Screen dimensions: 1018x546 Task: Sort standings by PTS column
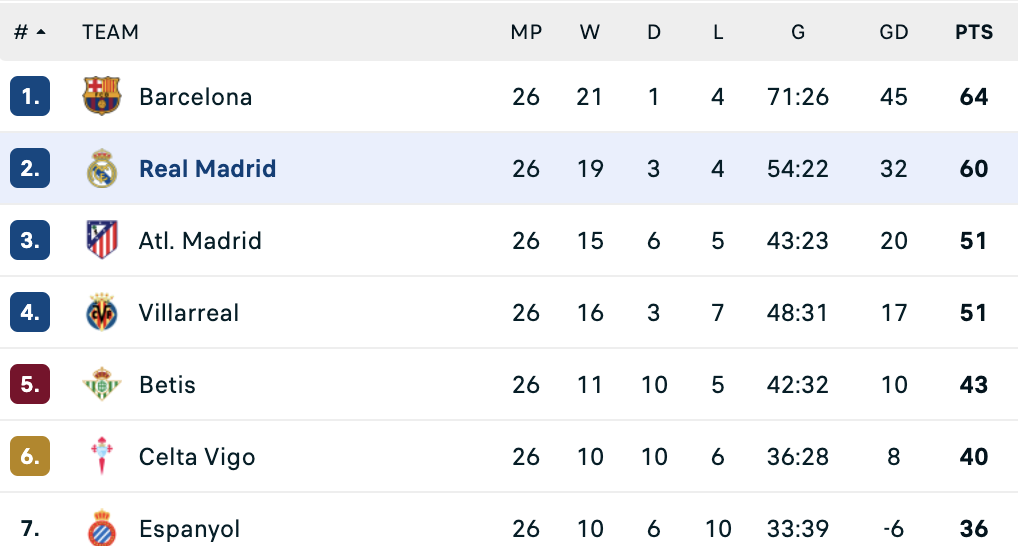(974, 32)
